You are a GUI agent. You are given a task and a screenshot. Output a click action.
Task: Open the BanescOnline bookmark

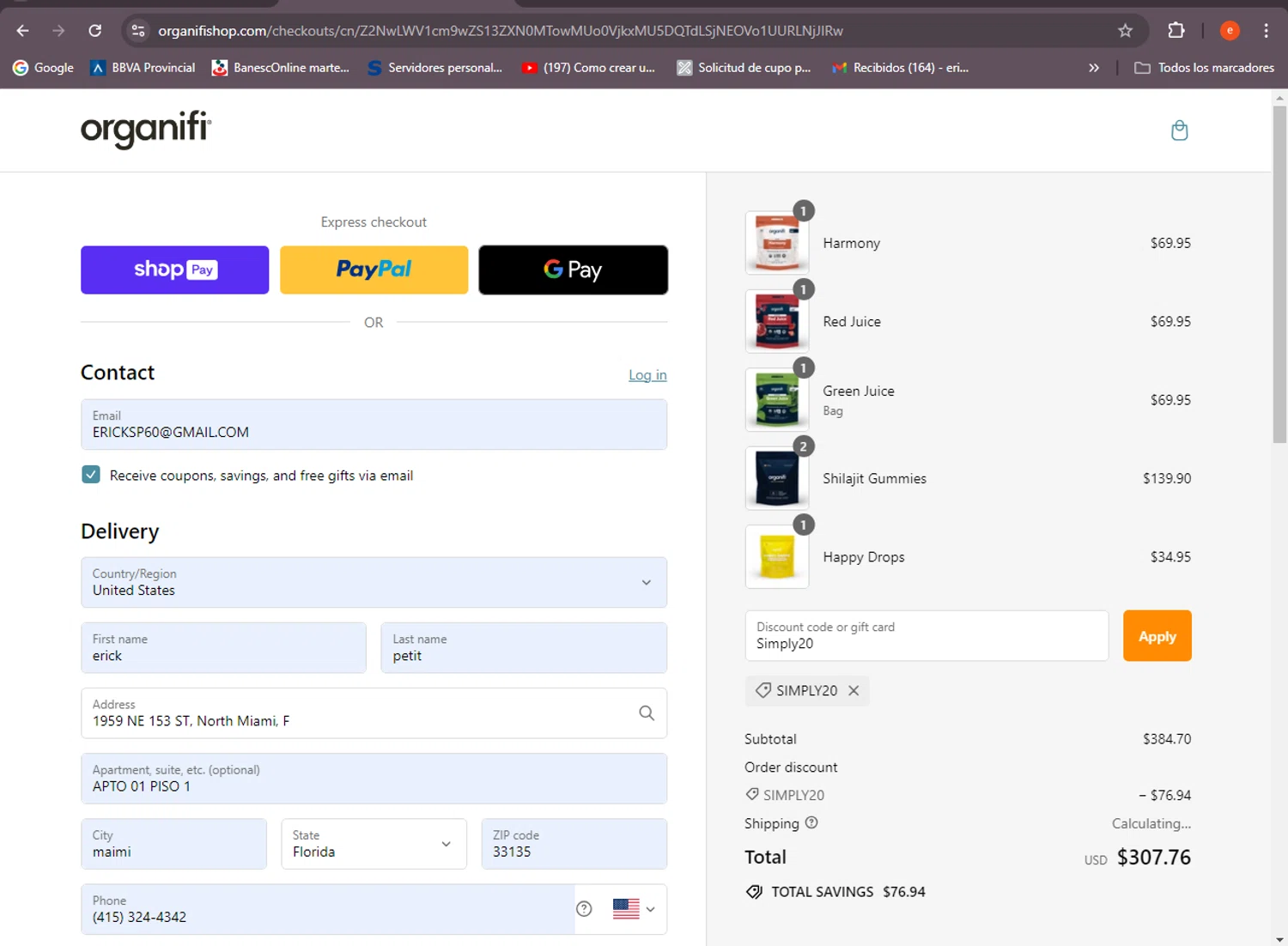click(281, 68)
